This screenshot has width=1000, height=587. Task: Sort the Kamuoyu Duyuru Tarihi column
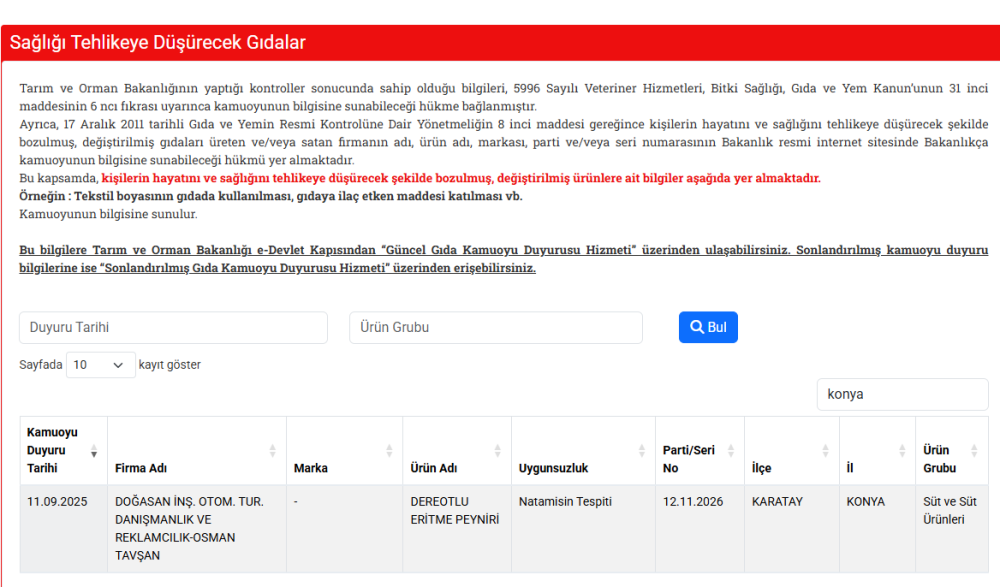click(x=93, y=450)
